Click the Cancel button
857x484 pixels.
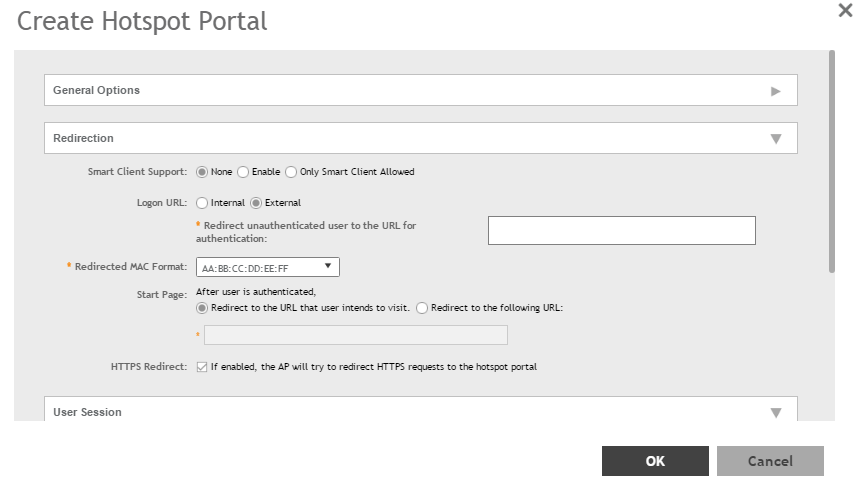point(770,461)
